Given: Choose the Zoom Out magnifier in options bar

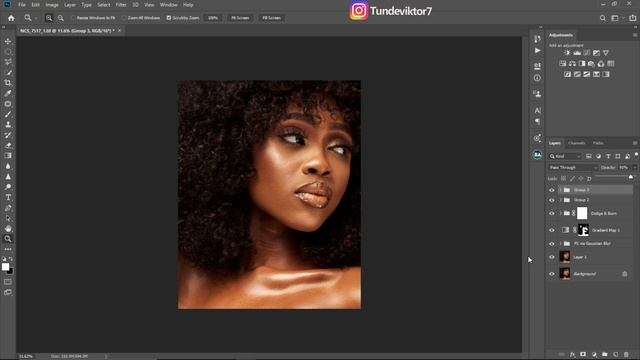Looking at the screenshot, I should coord(60,18).
